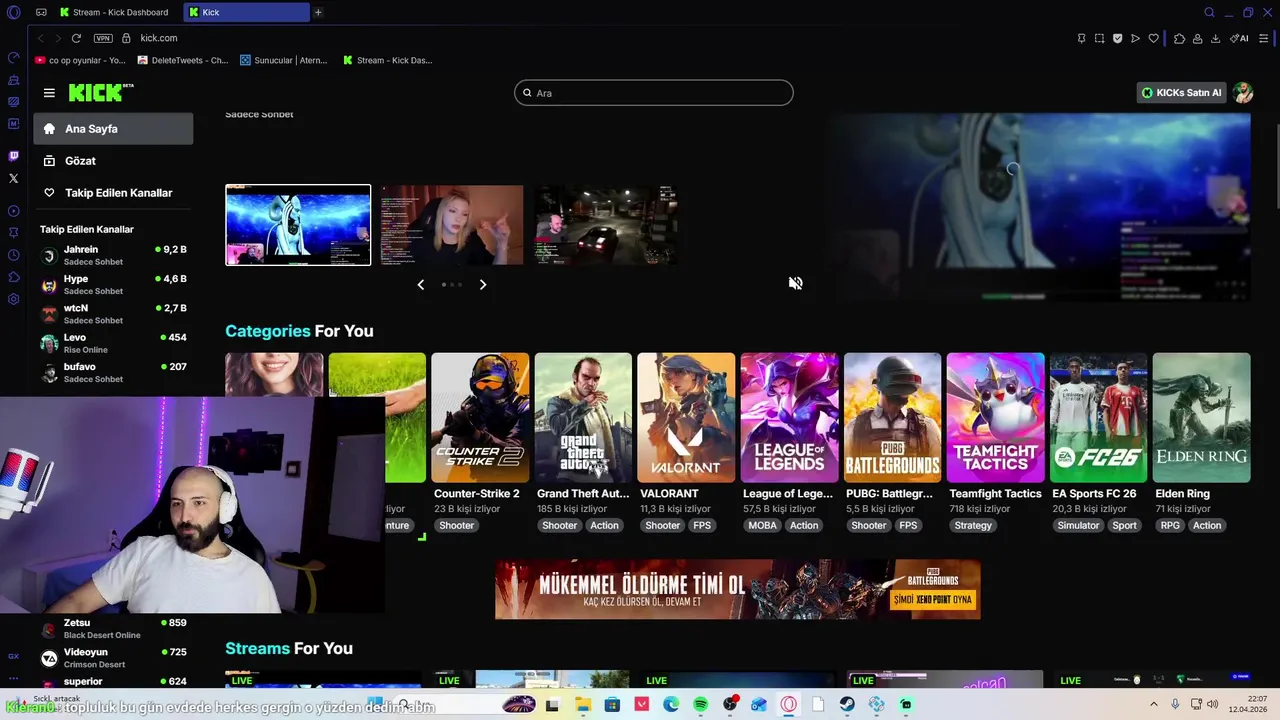
Task: Click the FPS tag under VALORANT
Action: [x=702, y=526]
